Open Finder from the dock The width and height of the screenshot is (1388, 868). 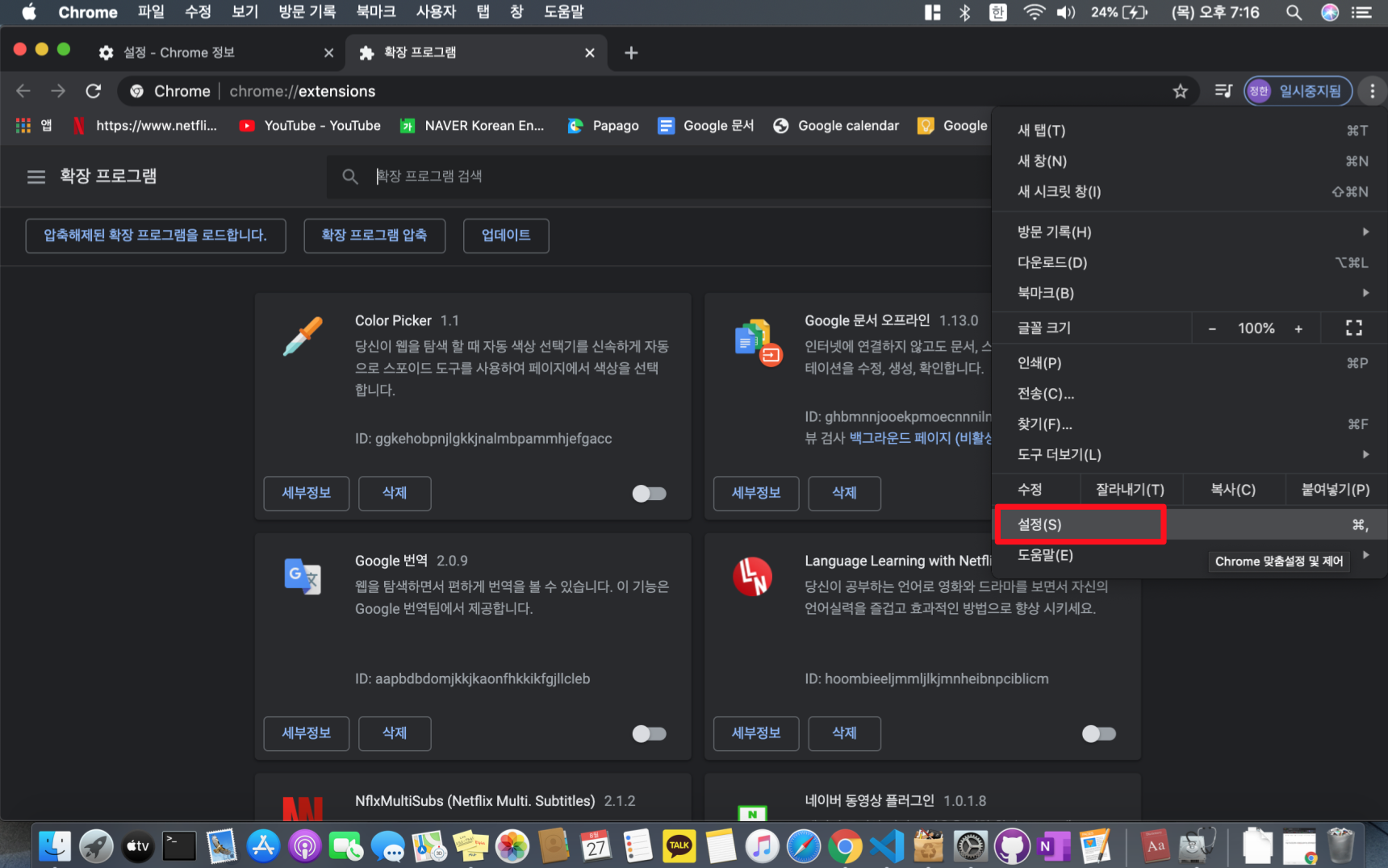tap(55, 846)
